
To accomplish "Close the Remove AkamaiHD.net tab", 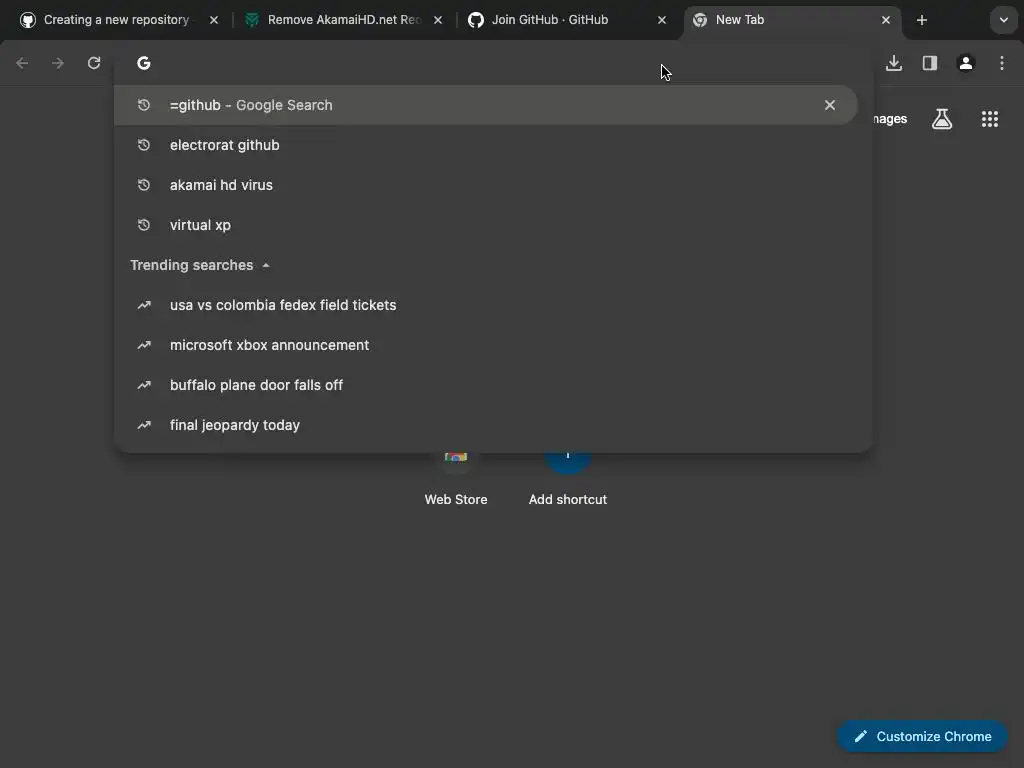I will pos(438,20).
